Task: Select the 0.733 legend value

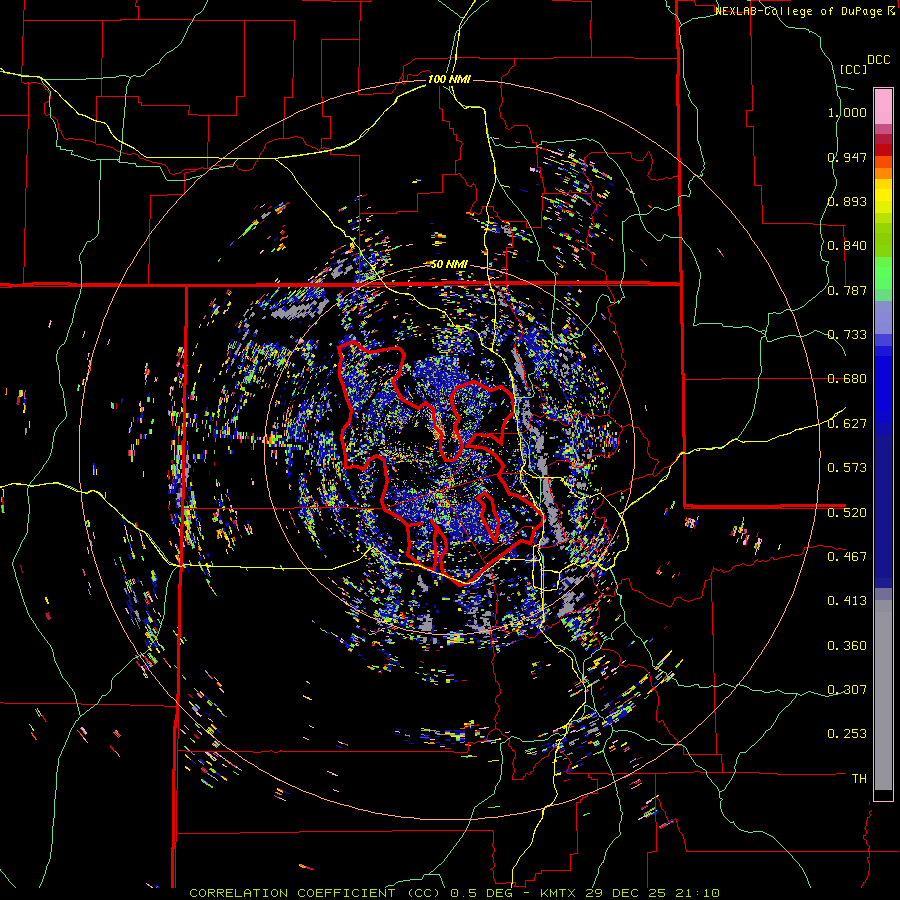Action: click(x=847, y=335)
